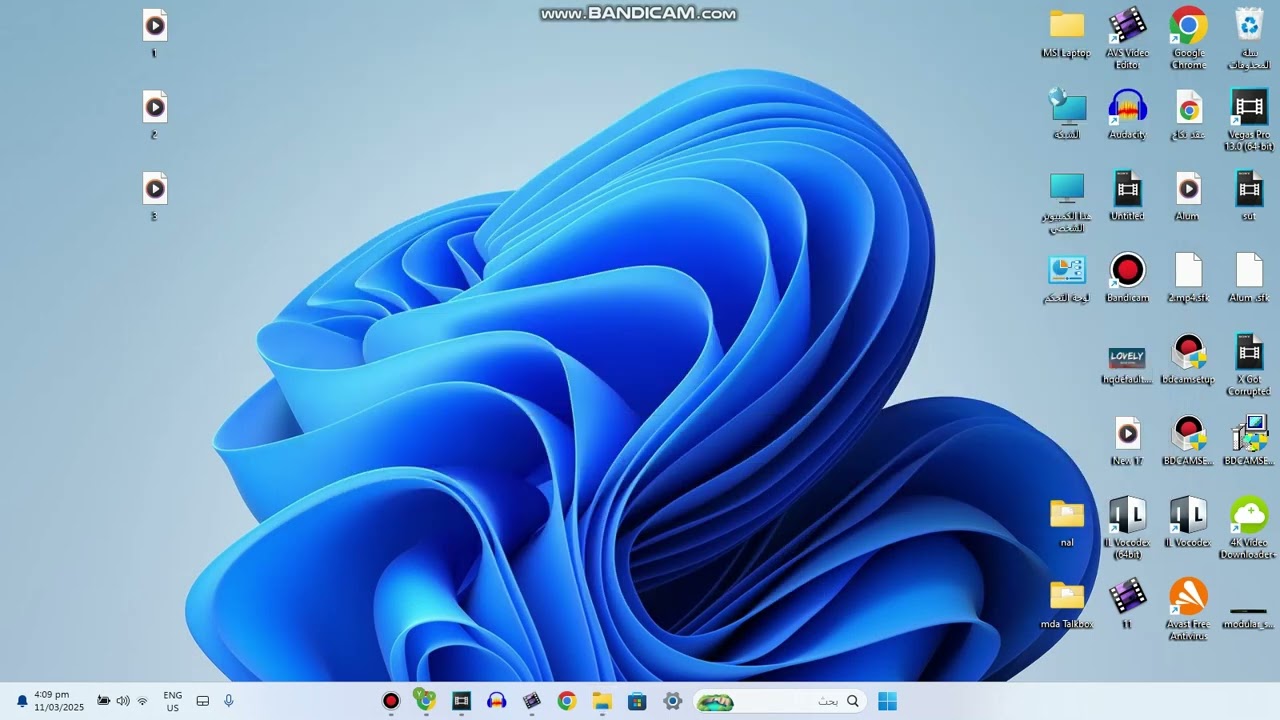
Task: Launch AVS Video Editor desktop shortcut
Action: click(1127, 38)
